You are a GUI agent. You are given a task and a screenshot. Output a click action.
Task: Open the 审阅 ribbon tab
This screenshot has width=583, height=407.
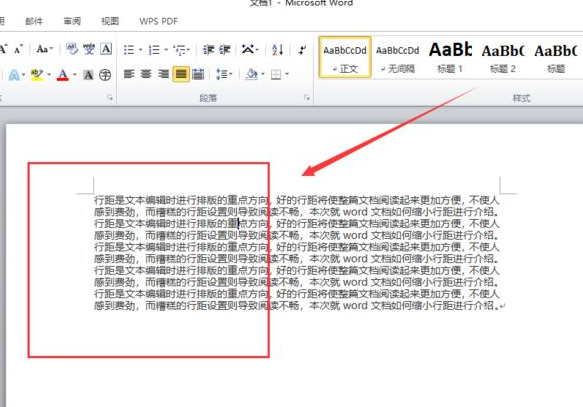(x=72, y=21)
